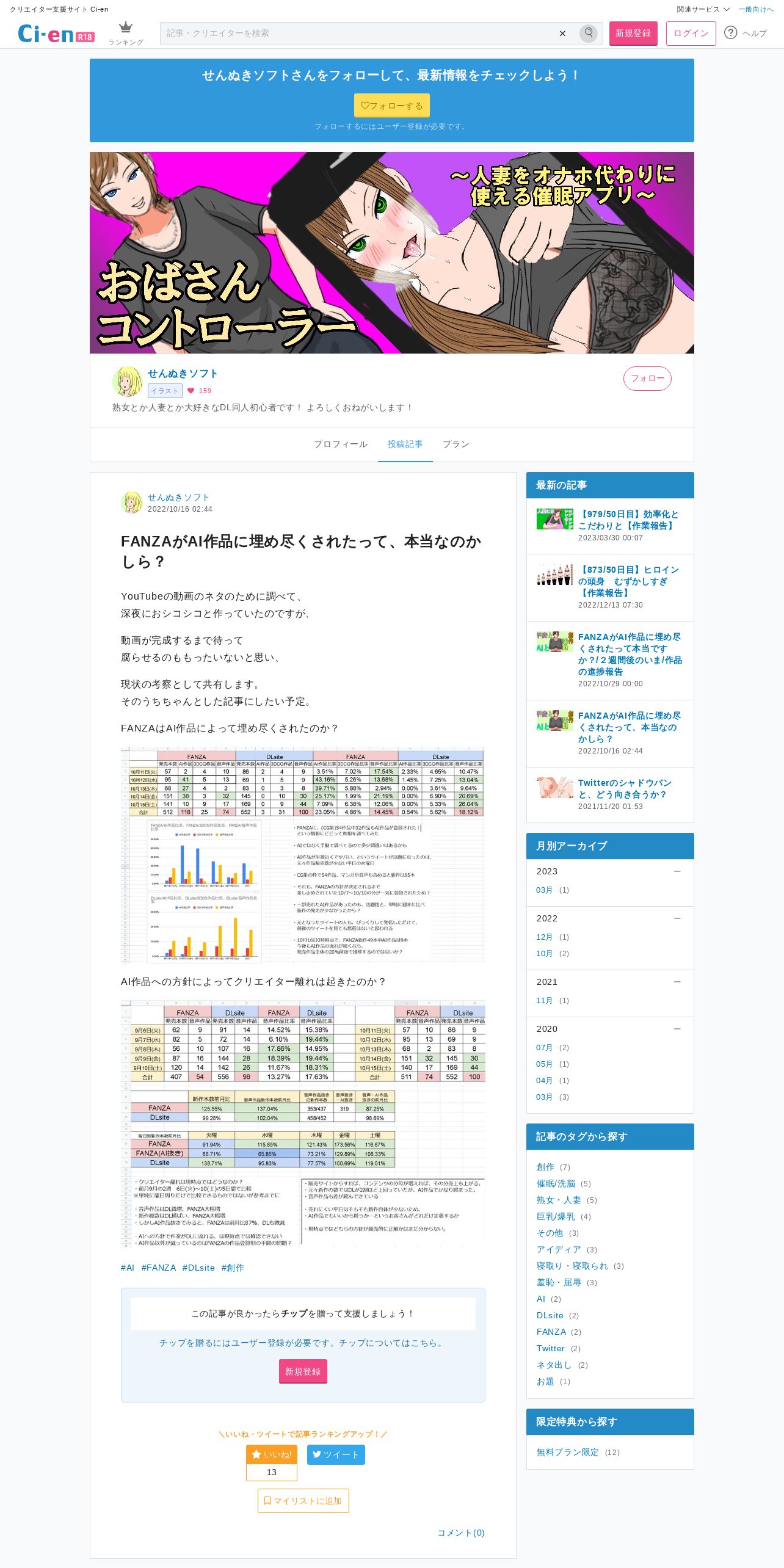Switch to 一般向けへ site link
This screenshot has width=784, height=1568.
(756, 9)
